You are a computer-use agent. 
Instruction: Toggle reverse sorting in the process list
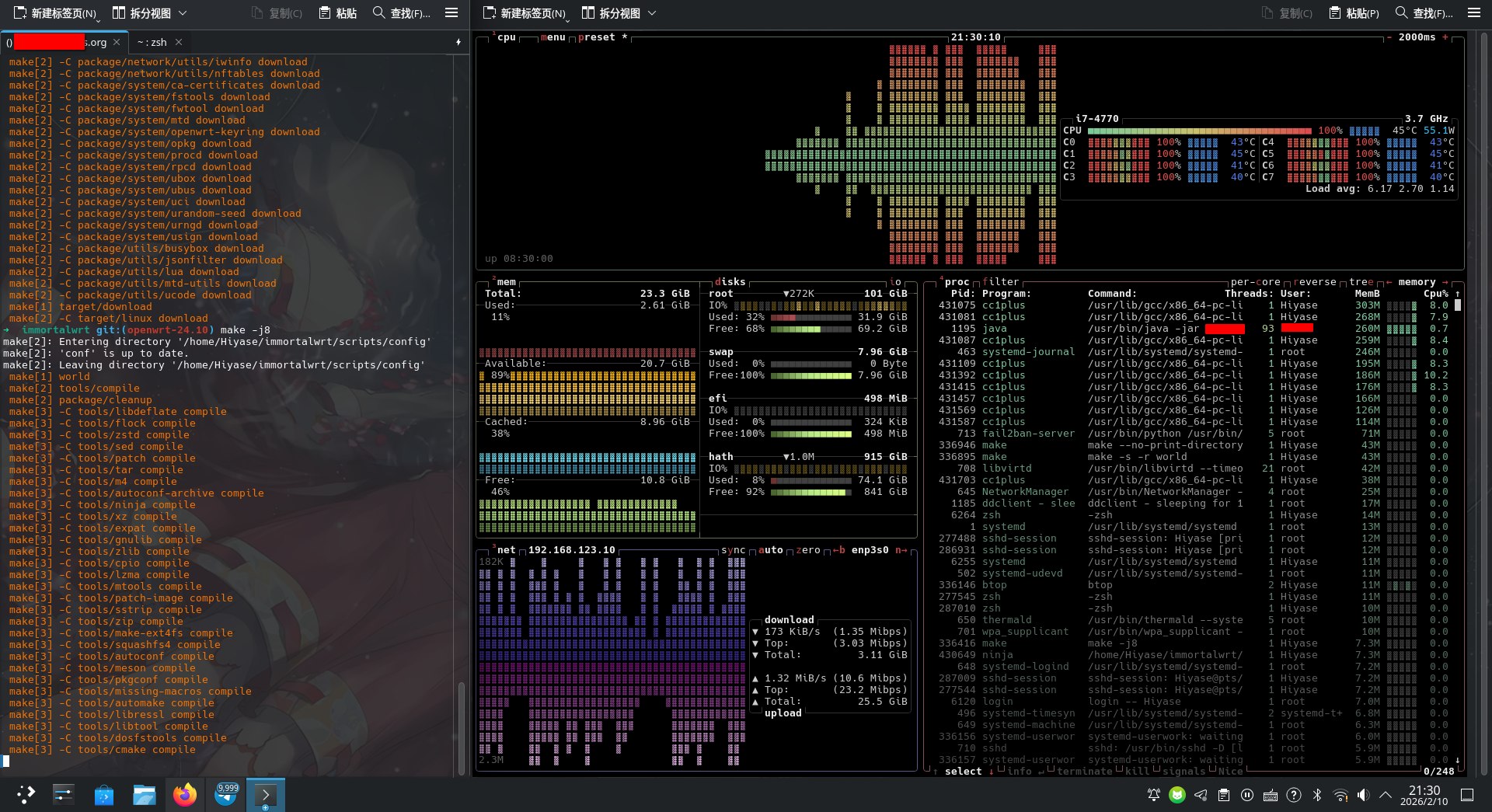pyautogui.click(x=1314, y=282)
